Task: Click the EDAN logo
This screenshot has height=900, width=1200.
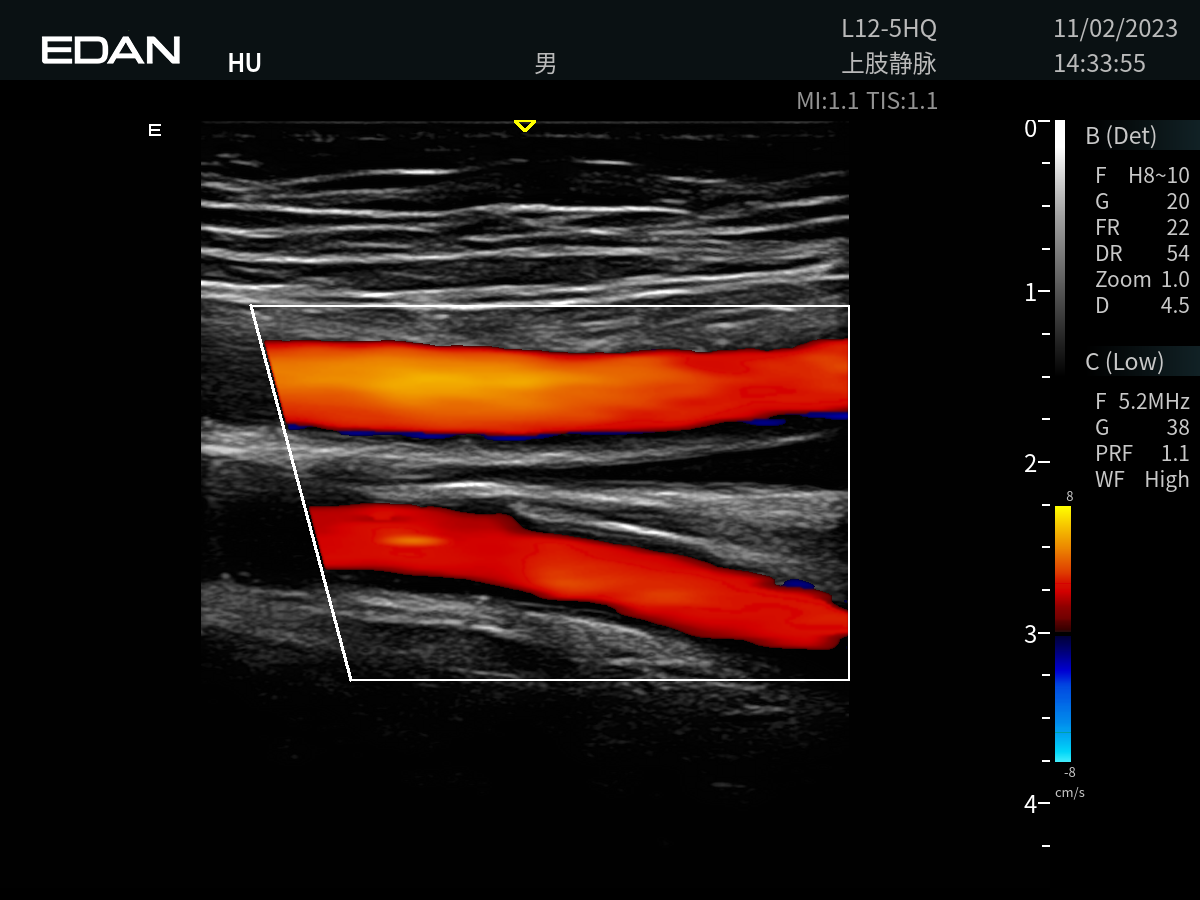Action: 111,50
